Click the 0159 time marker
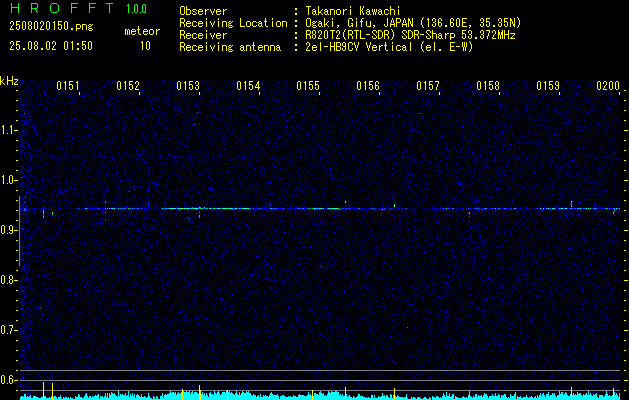The width and height of the screenshot is (629, 400). 548,86
